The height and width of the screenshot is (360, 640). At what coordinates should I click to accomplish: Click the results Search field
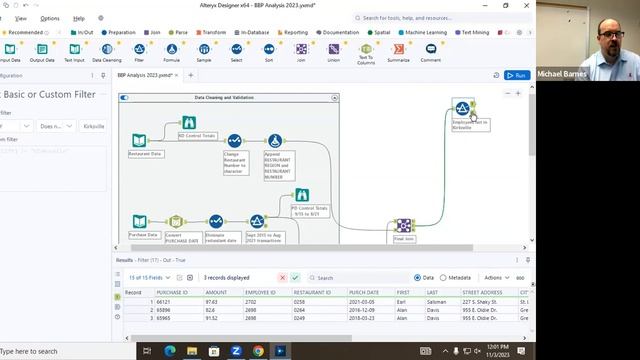tap(358, 278)
